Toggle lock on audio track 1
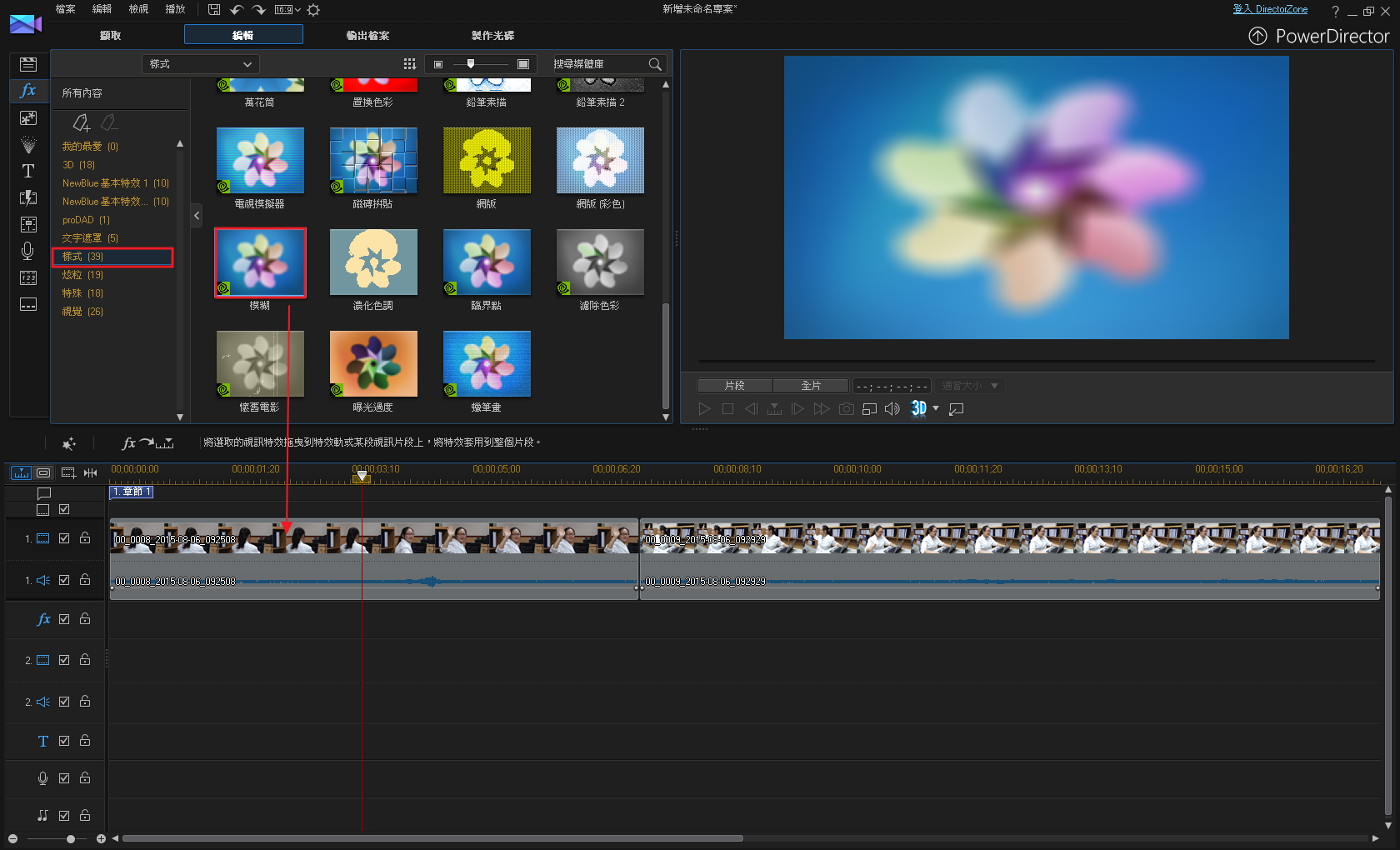 (x=85, y=580)
